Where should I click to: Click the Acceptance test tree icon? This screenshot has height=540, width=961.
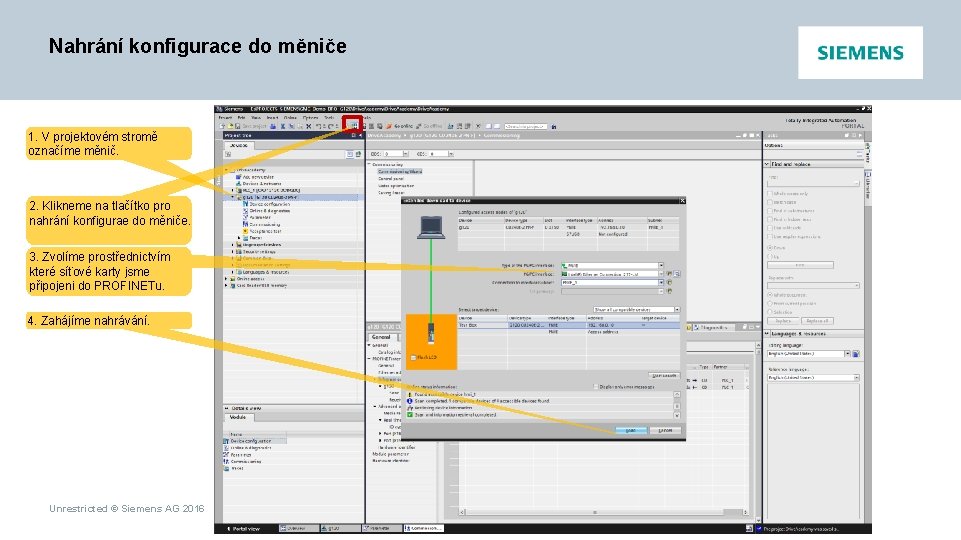click(245, 231)
